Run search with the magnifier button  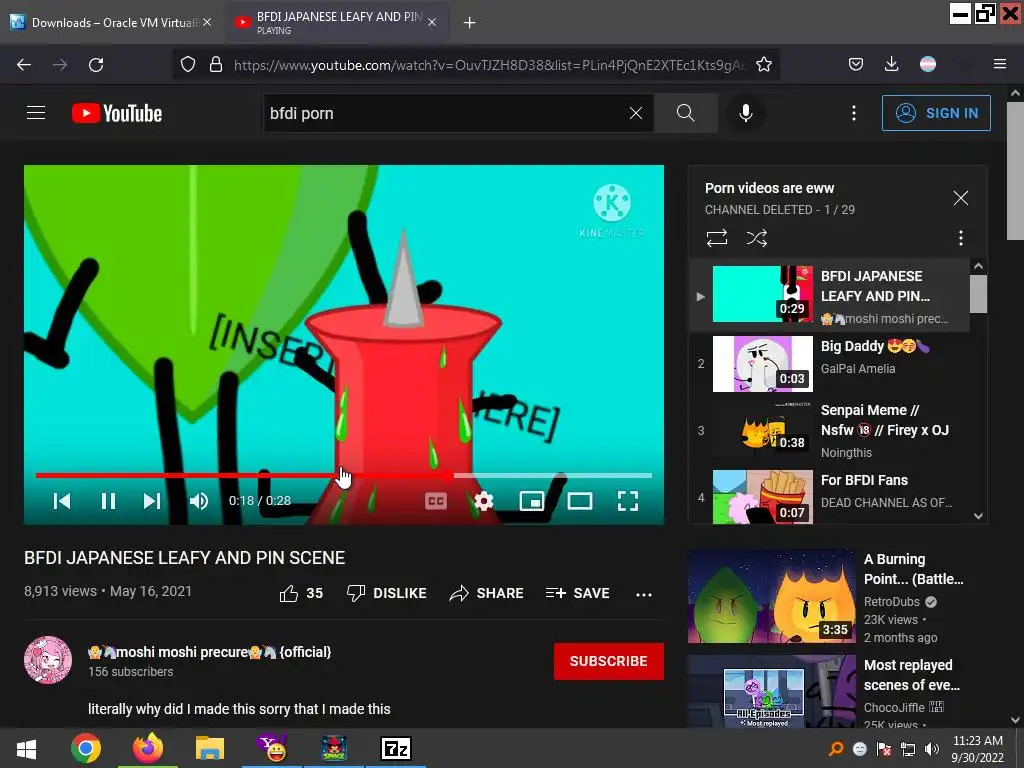point(685,113)
